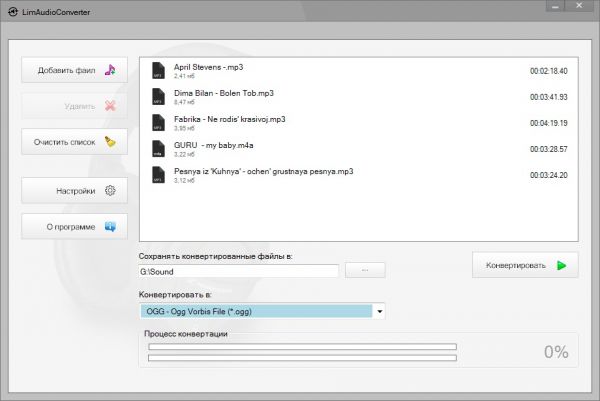The image size is (600, 401).
Task: Select Pesnya iz 'Kuhnya' file row
Action: coord(359,175)
